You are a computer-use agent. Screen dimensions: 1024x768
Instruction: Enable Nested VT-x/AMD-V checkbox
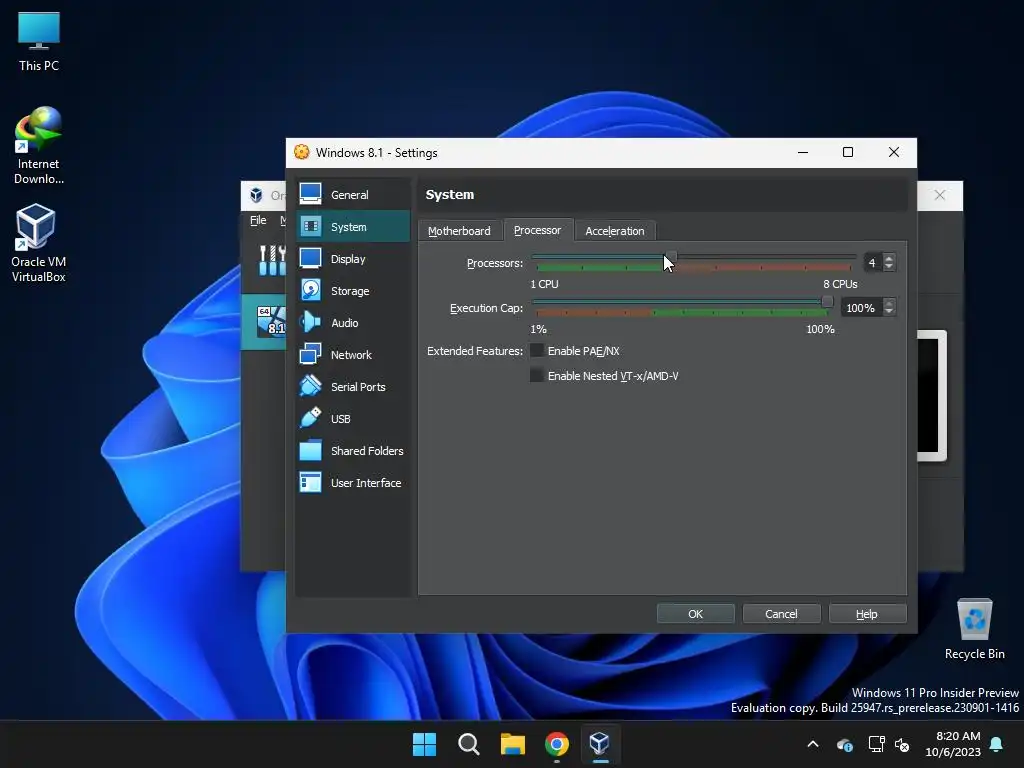pyautogui.click(x=537, y=376)
